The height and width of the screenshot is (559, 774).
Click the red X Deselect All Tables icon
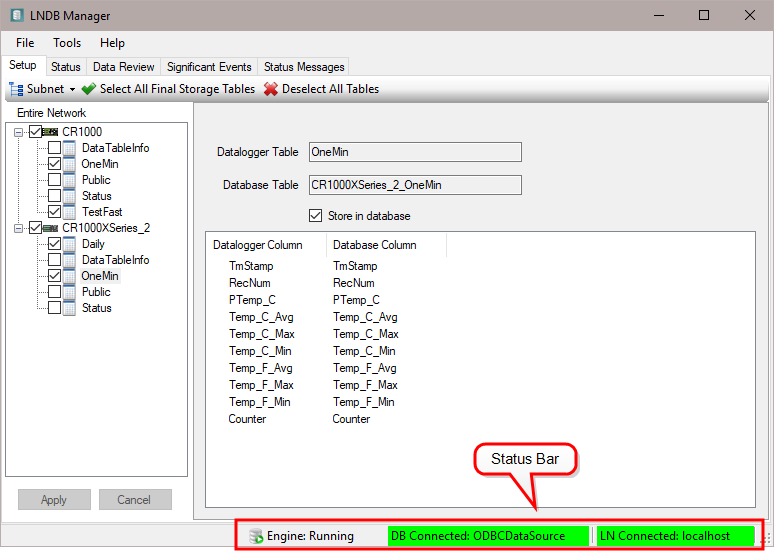click(271, 89)
